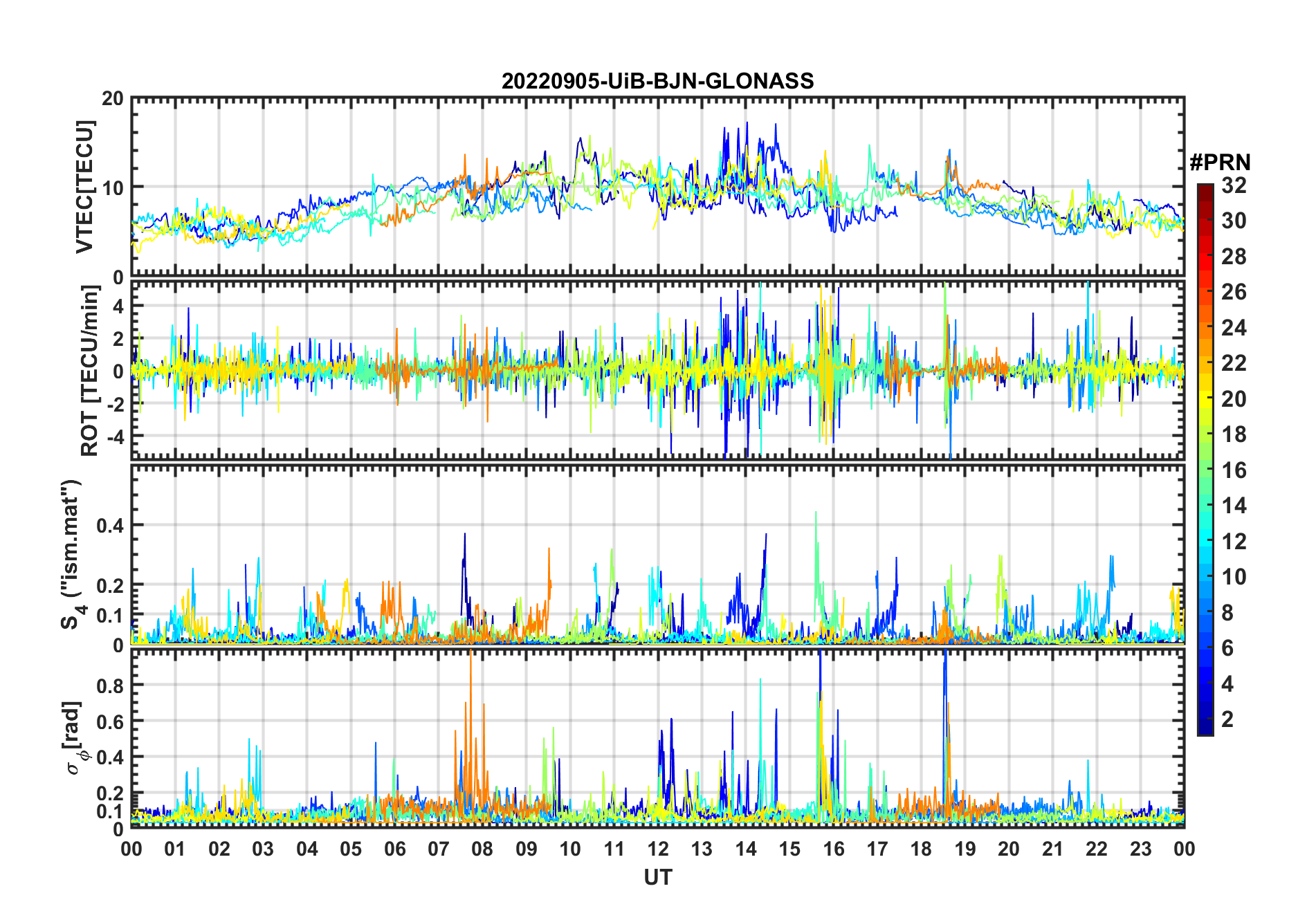Select the UT x-axis label
This screenshot has height=920, width=1316.
click(658, 878)
